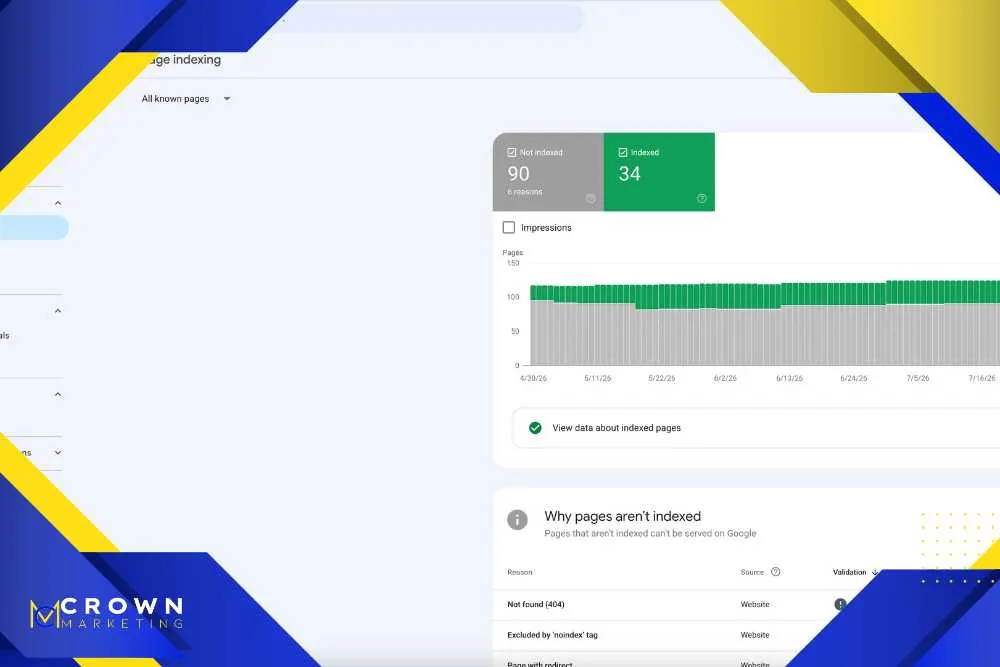This screenshot has height=667, width=1000.
Task: Open the All known pages dropdown
Action: [x=186, y=99]
